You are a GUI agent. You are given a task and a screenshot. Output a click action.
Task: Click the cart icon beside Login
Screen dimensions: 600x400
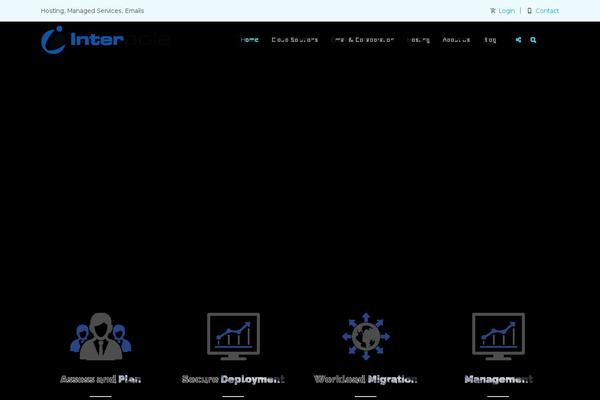click(x=492, y=11)
